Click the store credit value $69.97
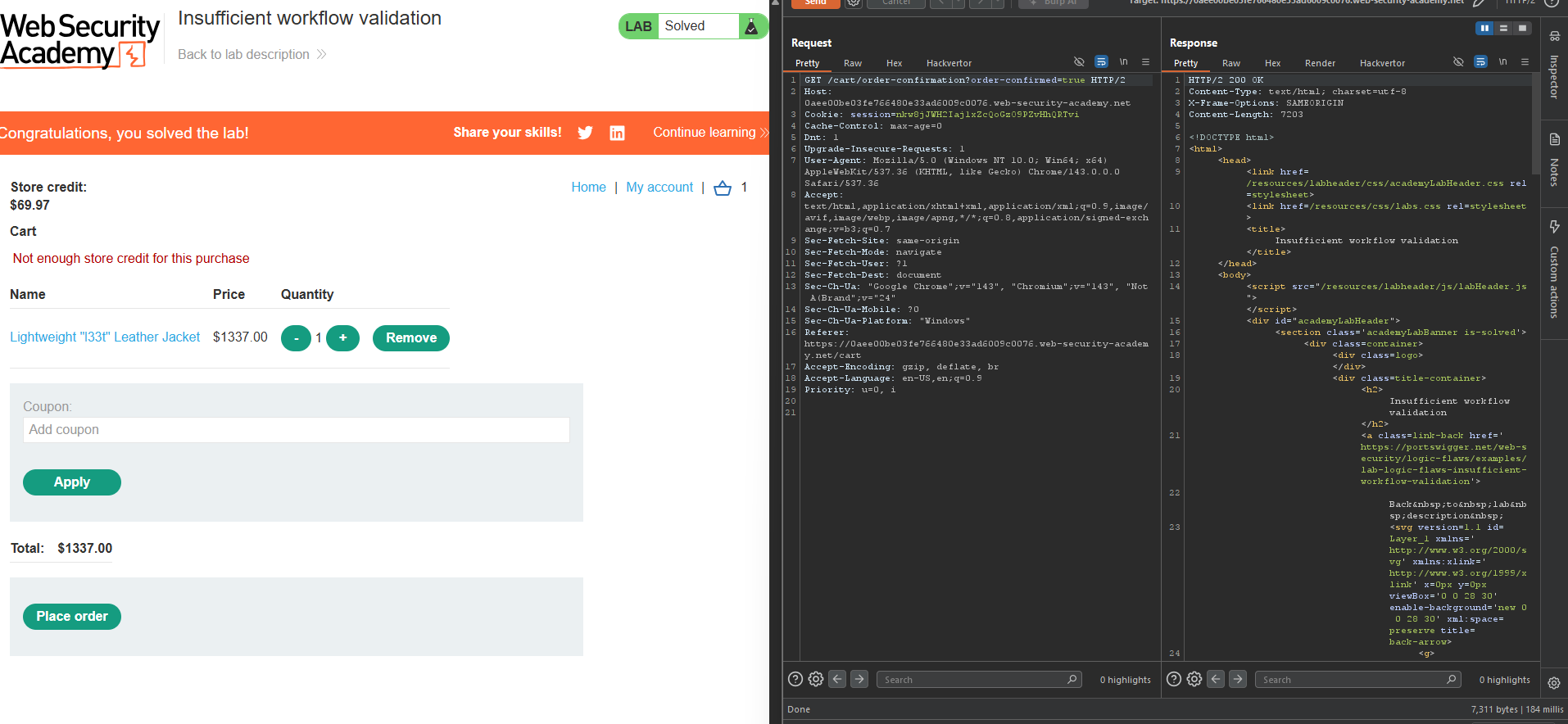 [x=29, y=206]
